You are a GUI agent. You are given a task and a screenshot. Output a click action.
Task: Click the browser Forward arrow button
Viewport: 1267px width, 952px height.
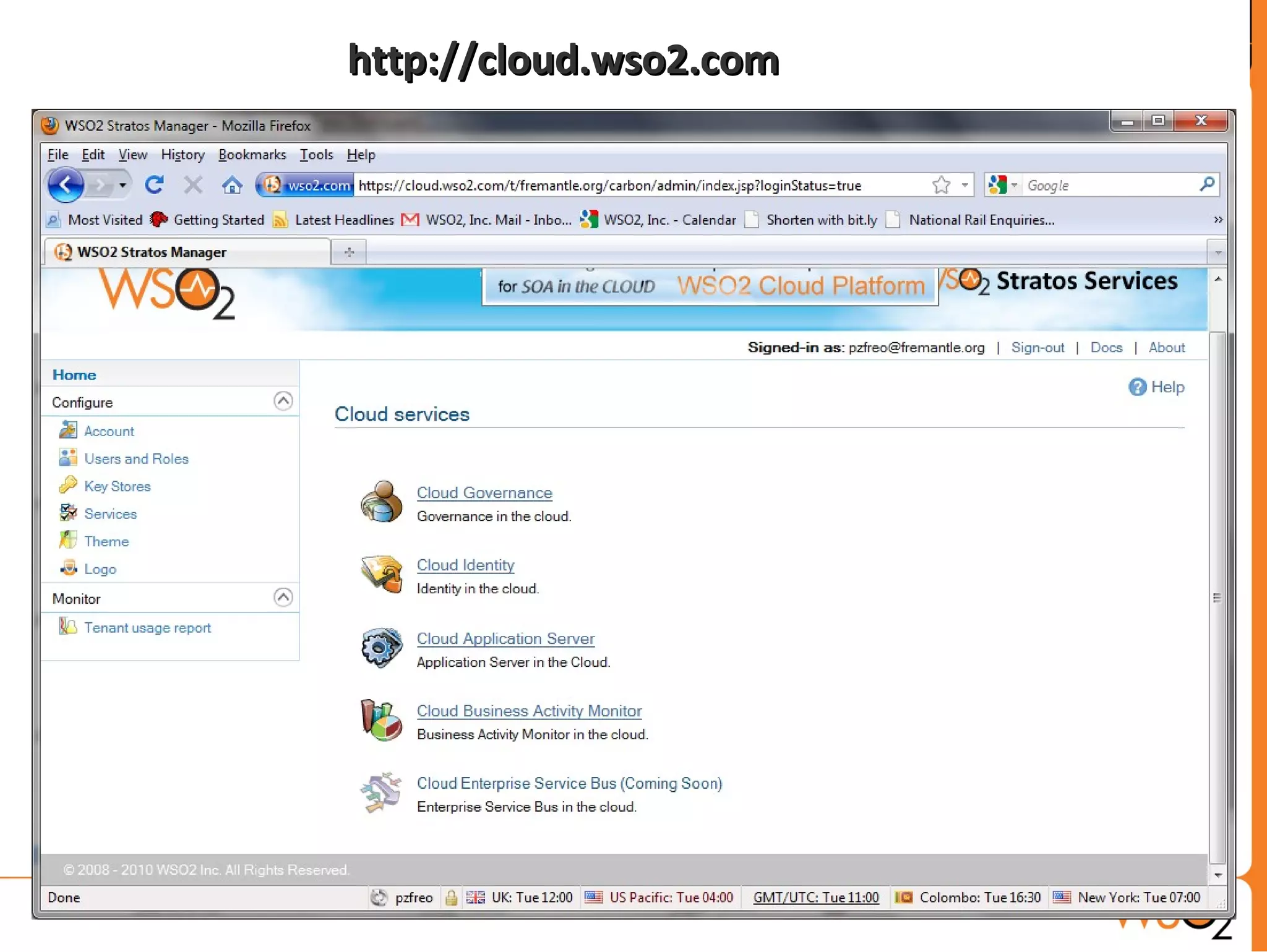tap(99, 184)
